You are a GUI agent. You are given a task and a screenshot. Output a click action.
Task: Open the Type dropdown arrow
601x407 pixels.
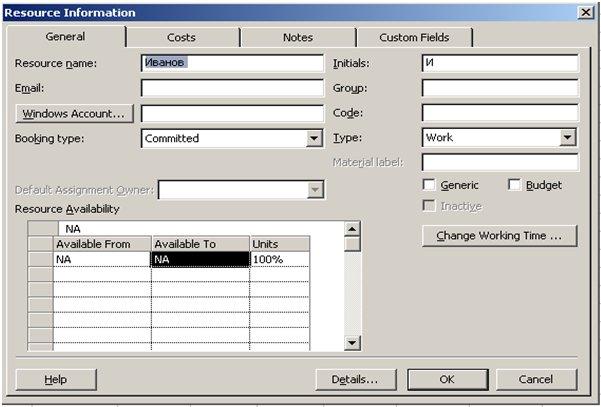[568, 138]
